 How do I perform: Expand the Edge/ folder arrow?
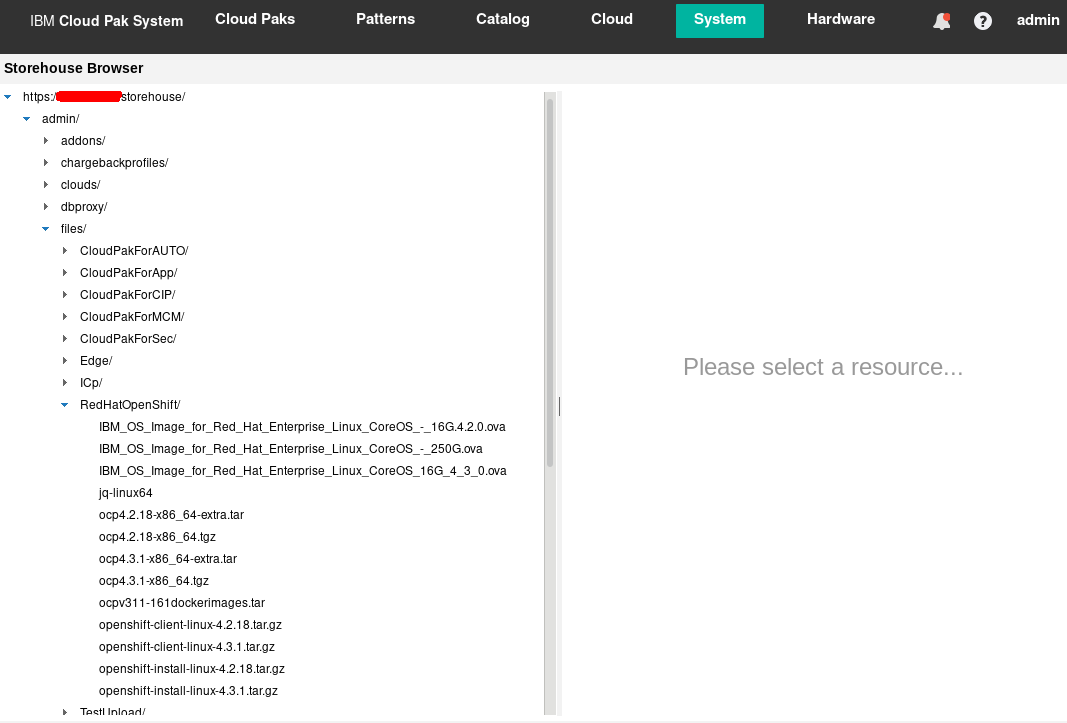65,361
